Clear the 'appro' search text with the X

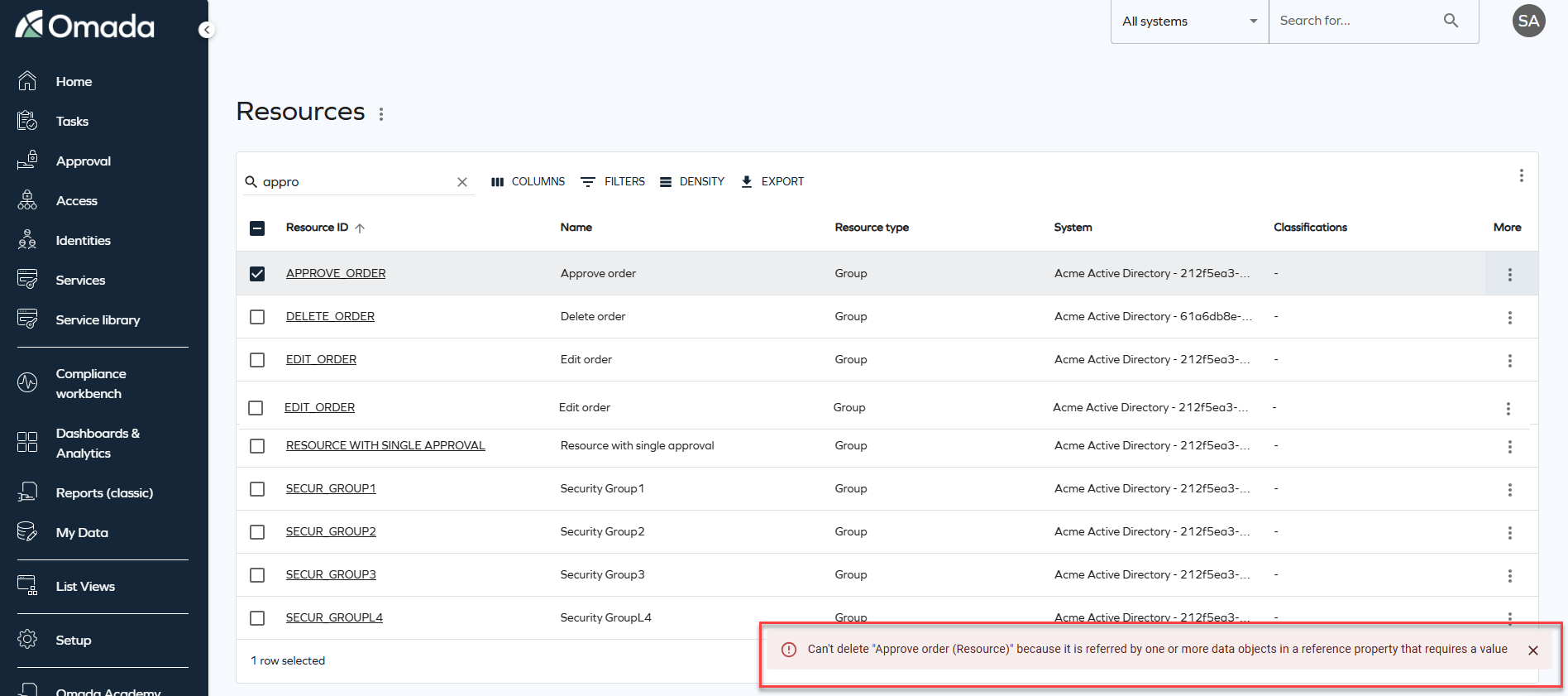pos(462,182)
